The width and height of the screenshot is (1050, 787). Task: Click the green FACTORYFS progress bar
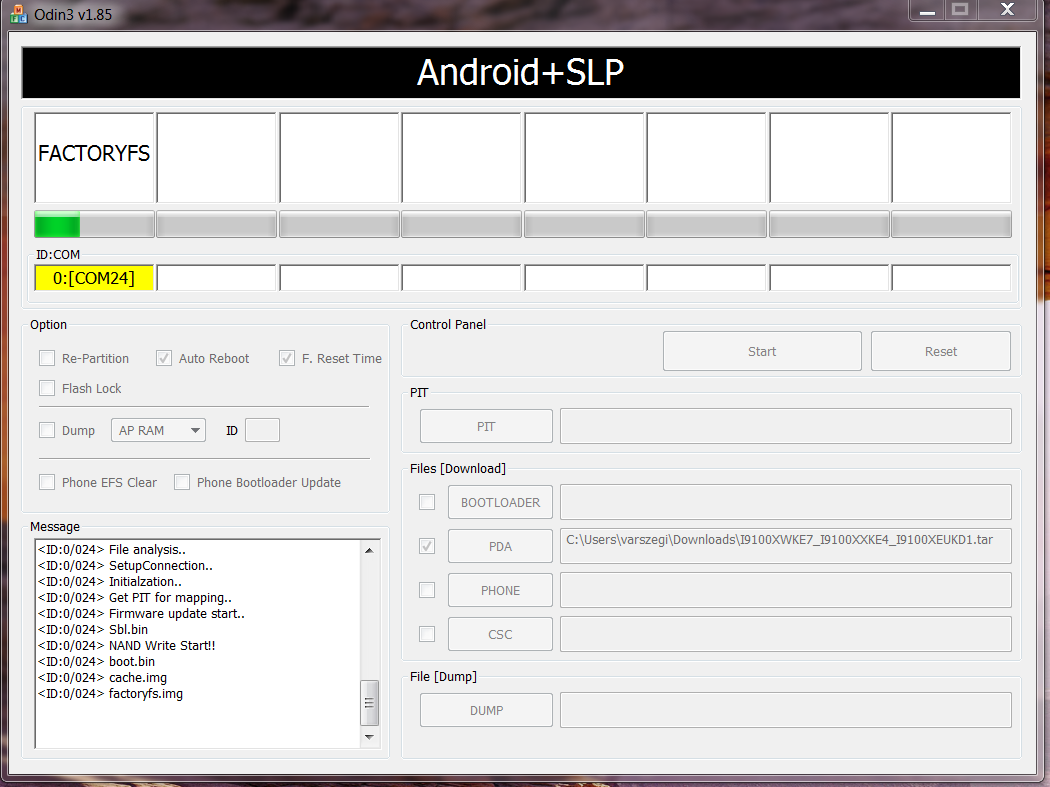pos(94,224)
